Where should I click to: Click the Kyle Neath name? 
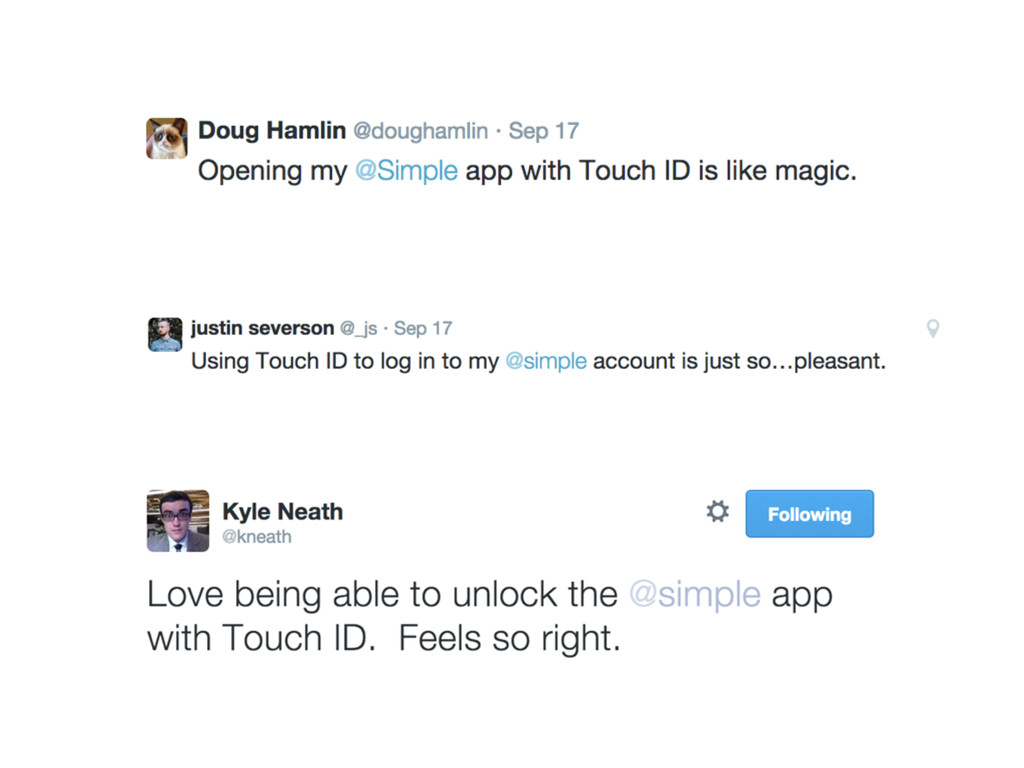point(282,511)
